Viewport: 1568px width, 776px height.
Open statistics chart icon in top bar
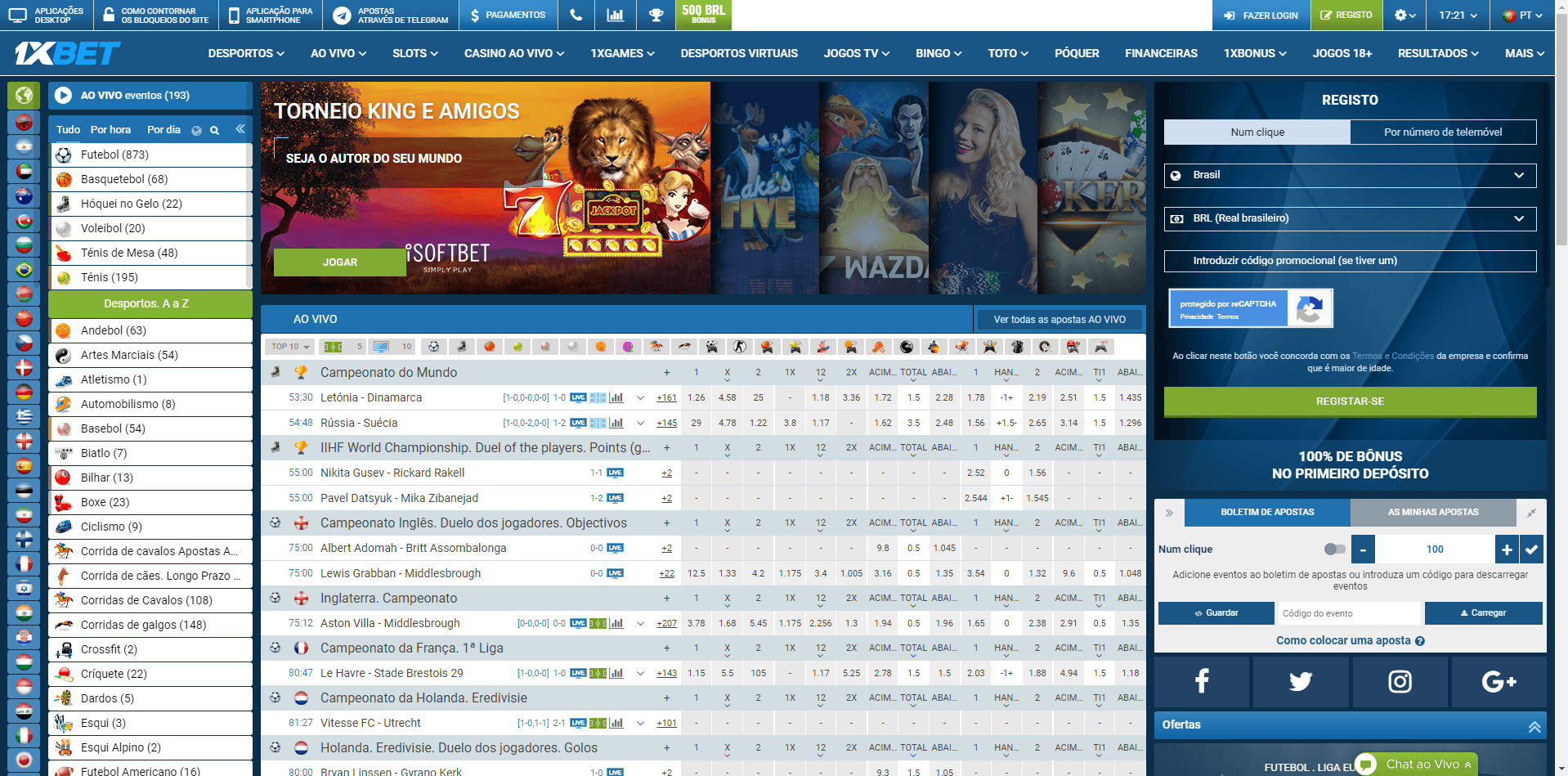[x=616, y=15]
